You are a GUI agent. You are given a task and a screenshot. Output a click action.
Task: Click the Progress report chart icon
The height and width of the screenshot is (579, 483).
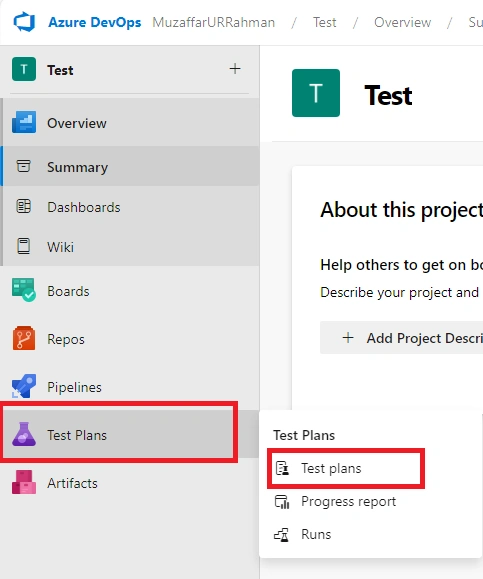coord(282,501)
